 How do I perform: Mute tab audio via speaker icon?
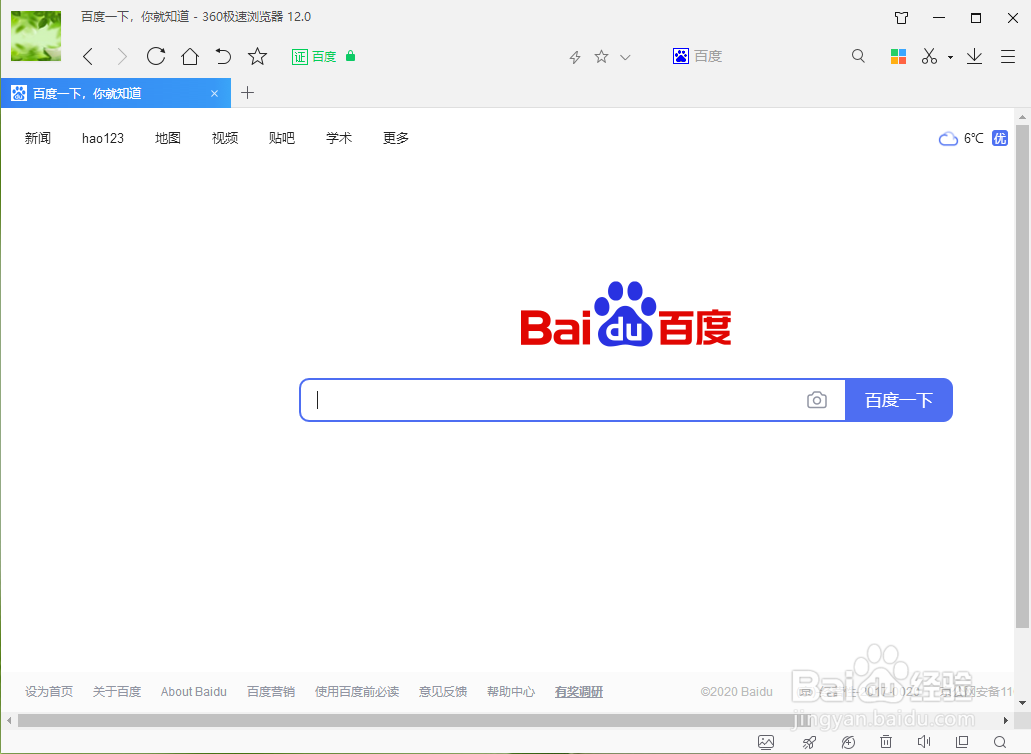[924, 742]
